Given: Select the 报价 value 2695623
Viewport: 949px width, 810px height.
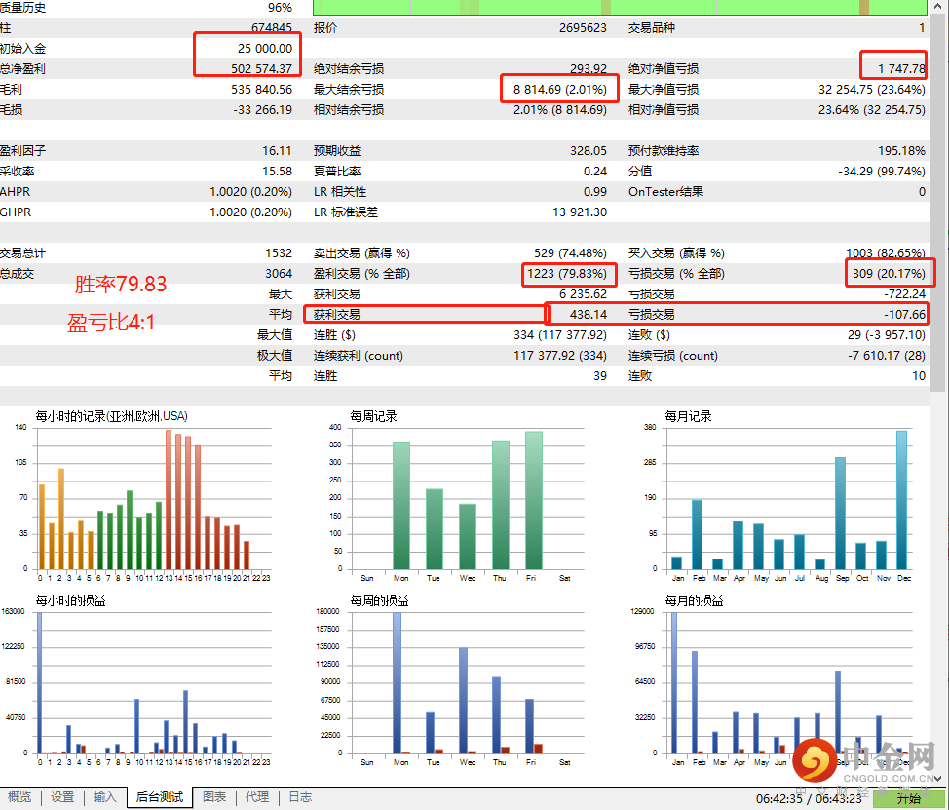Looking at the screenshot, I should tap(583, 28).
